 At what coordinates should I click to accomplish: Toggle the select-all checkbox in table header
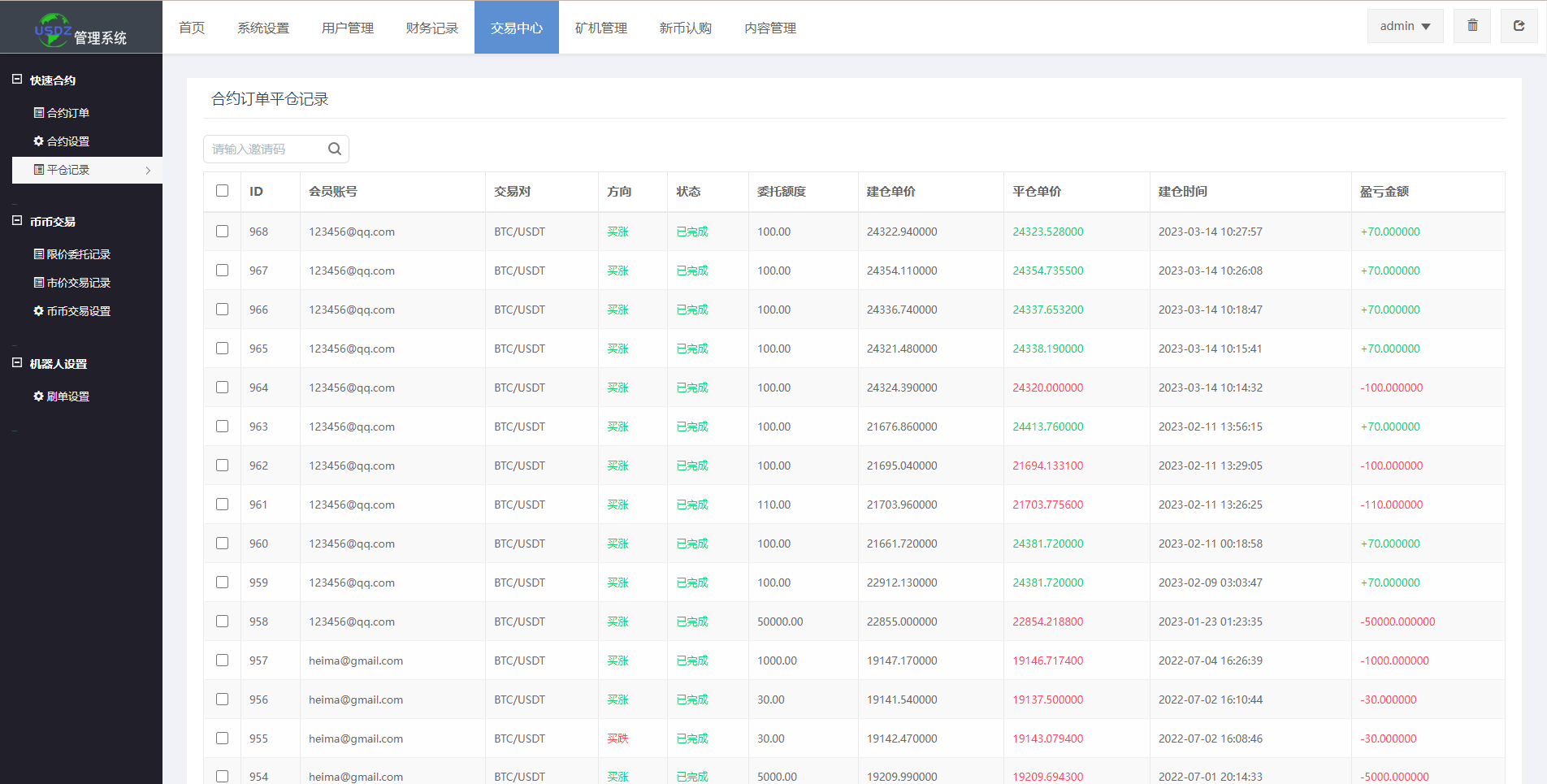[222, 191]
